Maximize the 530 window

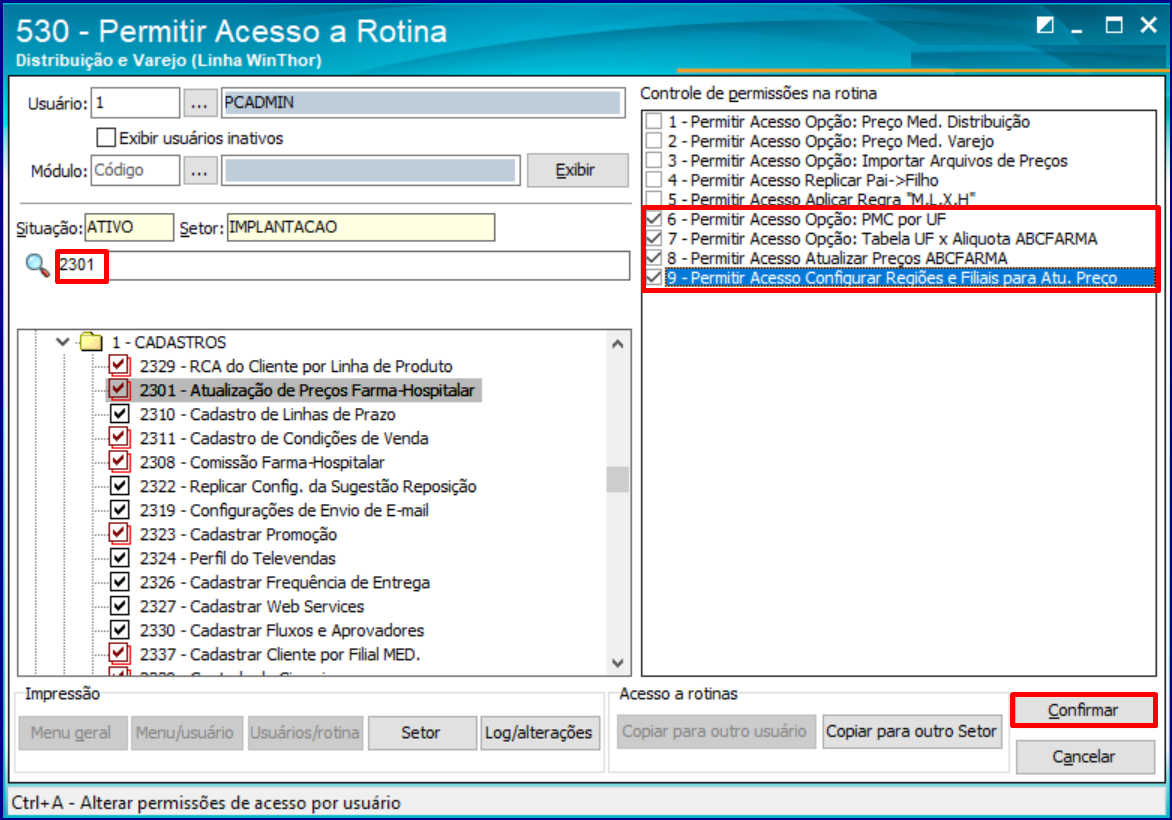[1114, 25]
